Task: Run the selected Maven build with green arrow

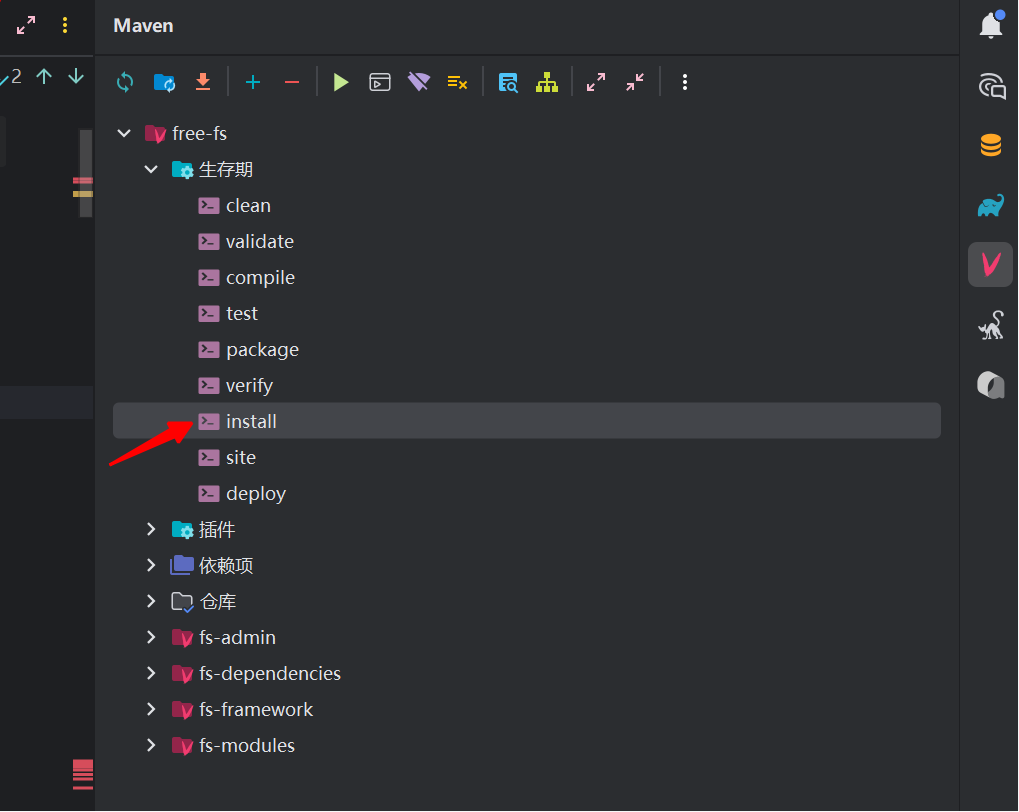Action: click(x=341, y=82)
